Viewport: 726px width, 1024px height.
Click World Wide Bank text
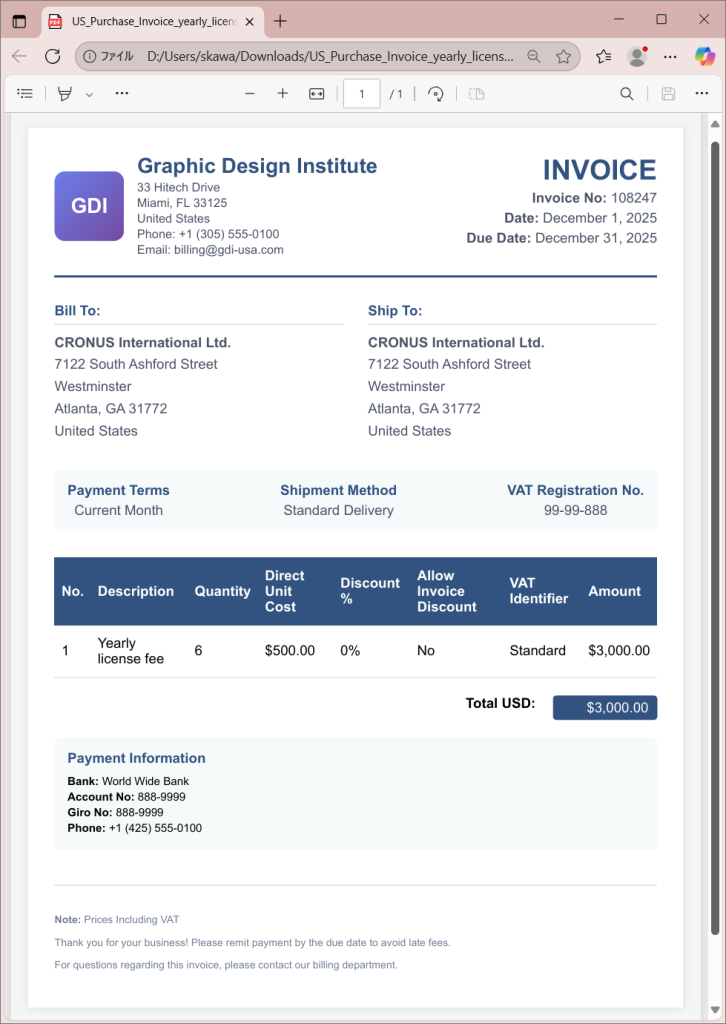(146, 781)
